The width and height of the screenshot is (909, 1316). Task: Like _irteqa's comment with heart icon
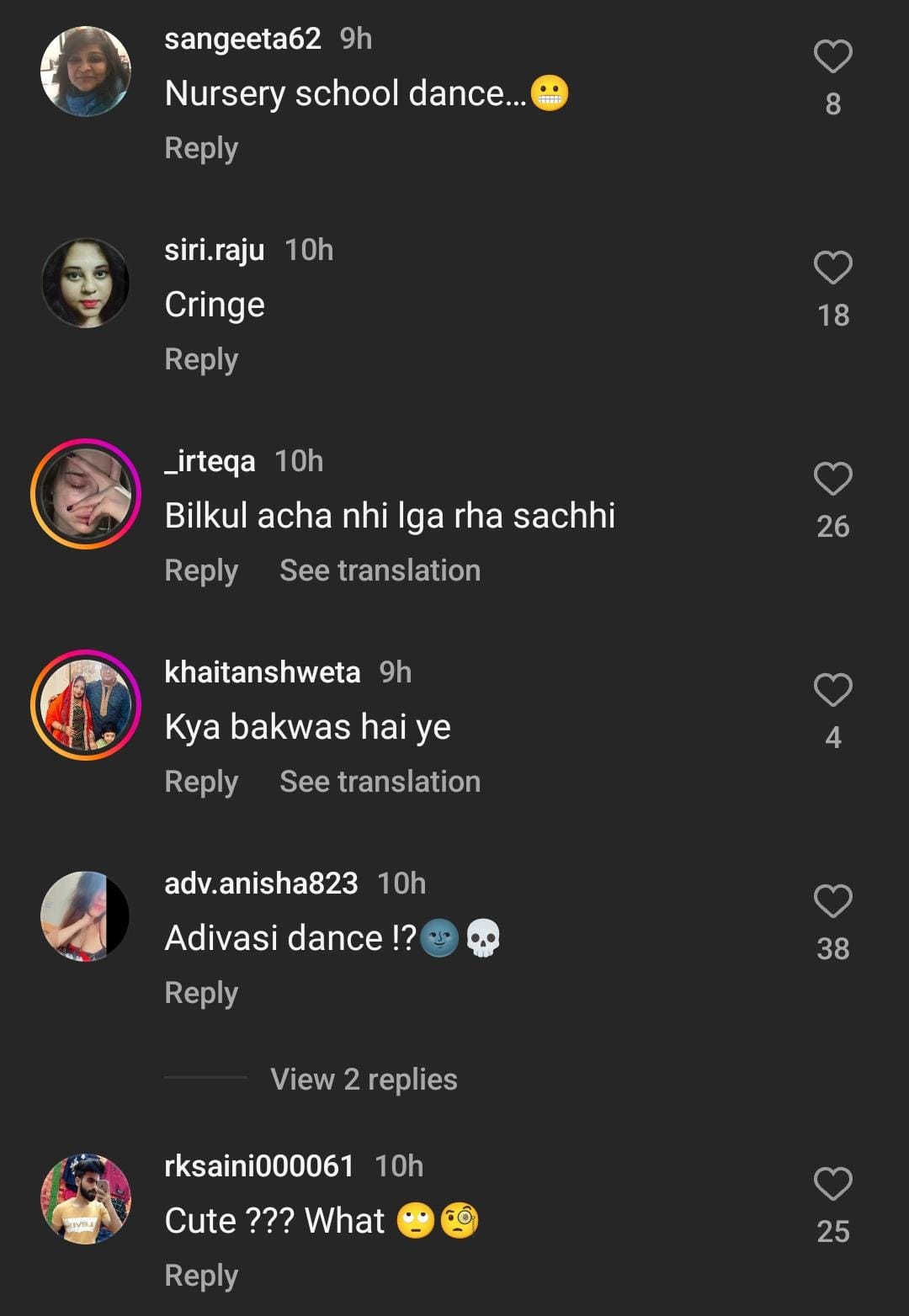pos(832,480)
